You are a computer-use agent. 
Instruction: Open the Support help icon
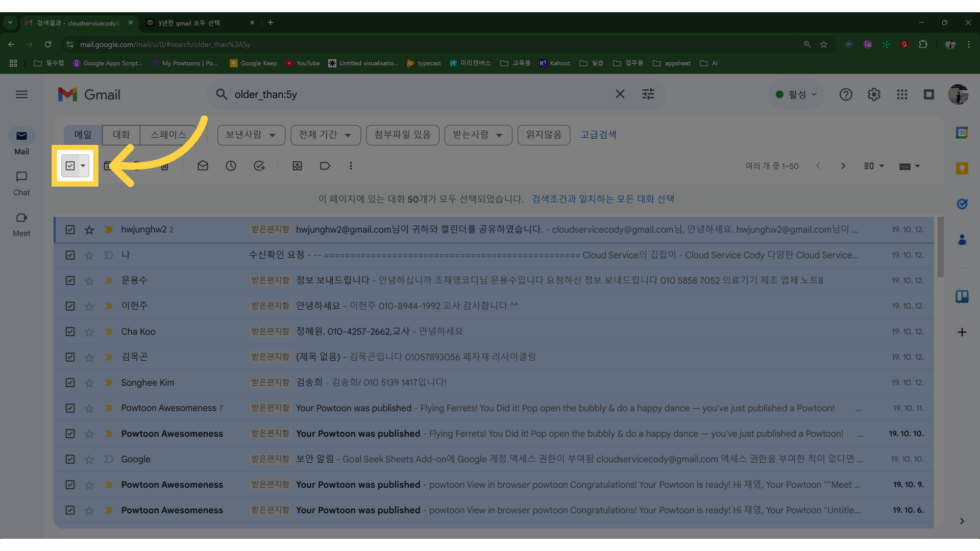(846, 94)
